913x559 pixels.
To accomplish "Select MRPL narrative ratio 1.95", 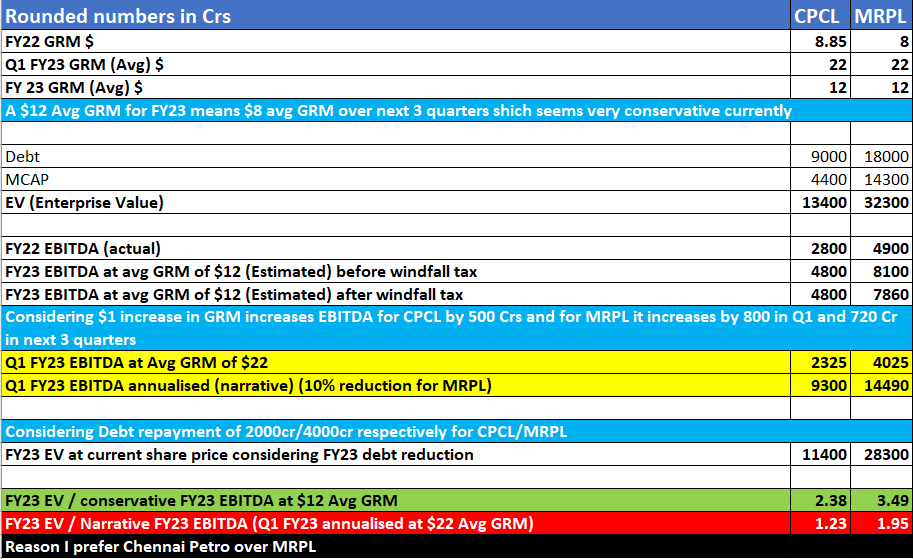I will (x=881, y=523).
